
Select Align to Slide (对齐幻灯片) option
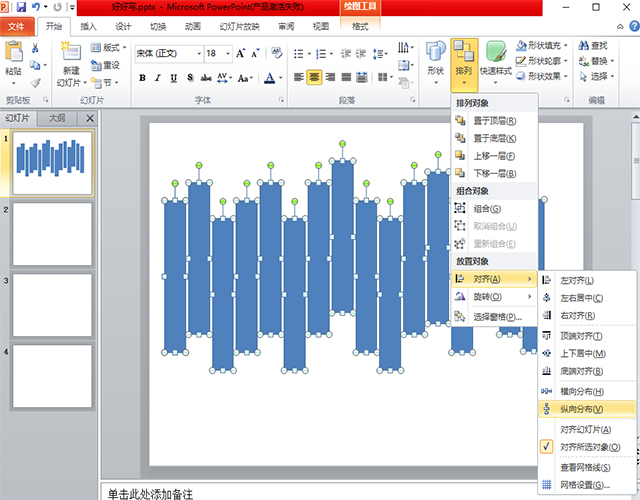(587, 429)
